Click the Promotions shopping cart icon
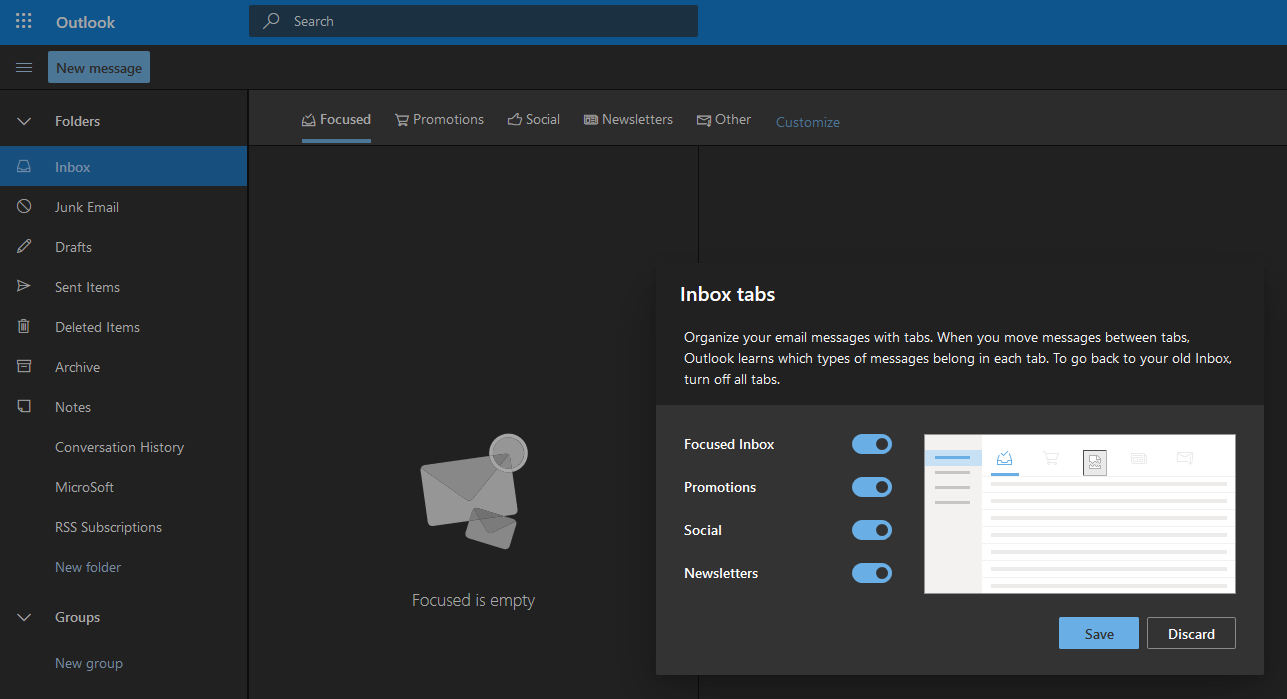The width and height of the screenshot is (1287, 699). click(x=402, y=120)
